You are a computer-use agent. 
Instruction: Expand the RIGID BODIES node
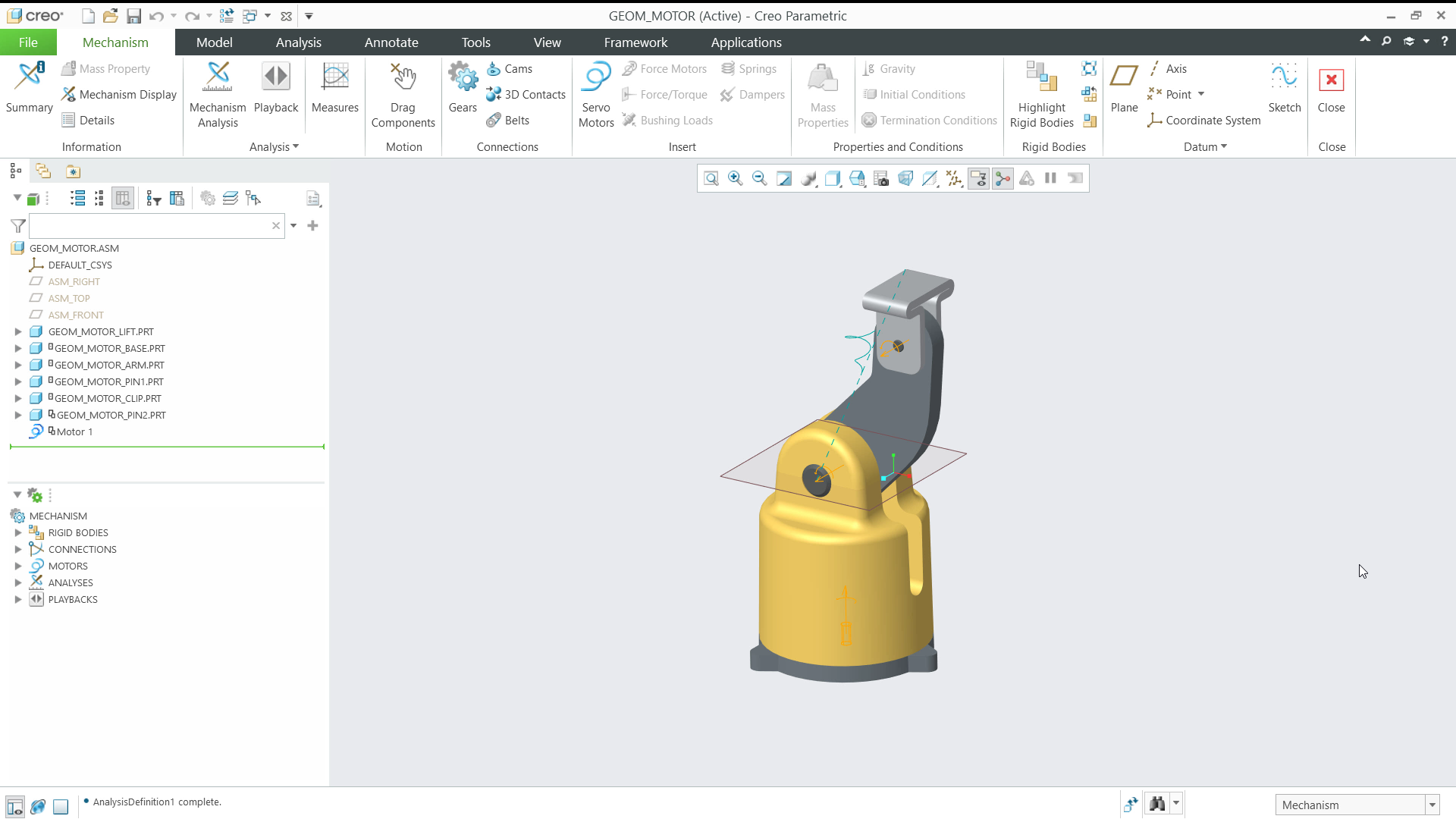(x=18, y=533)
